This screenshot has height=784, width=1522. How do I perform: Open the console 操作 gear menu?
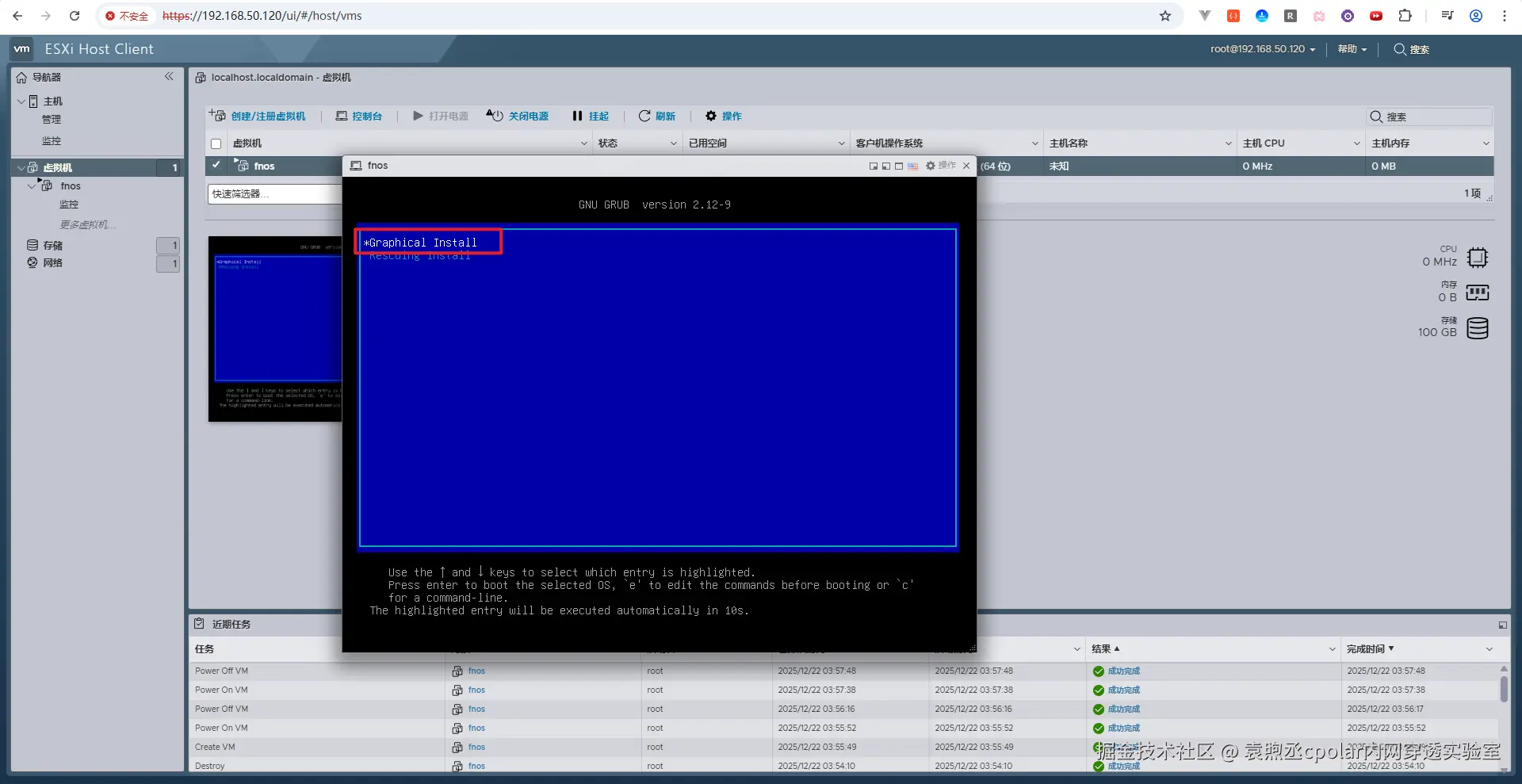tap(941, 166)
